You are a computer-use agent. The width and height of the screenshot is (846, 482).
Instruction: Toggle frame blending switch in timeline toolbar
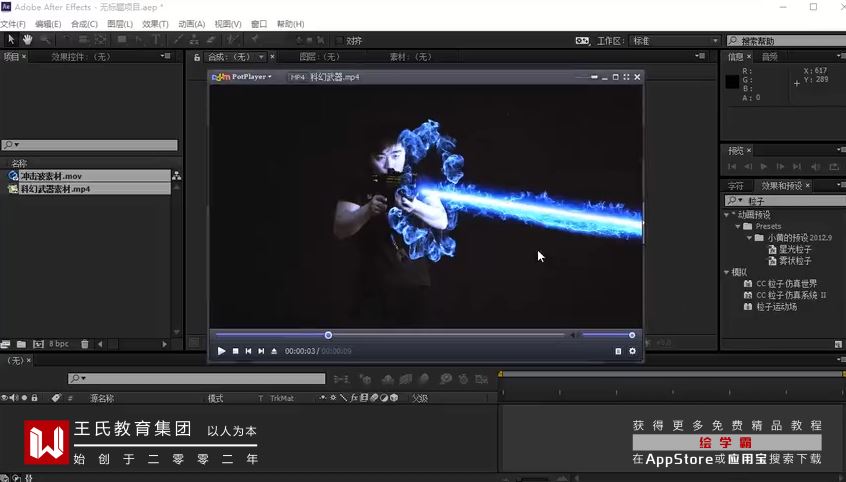point(406,379)
